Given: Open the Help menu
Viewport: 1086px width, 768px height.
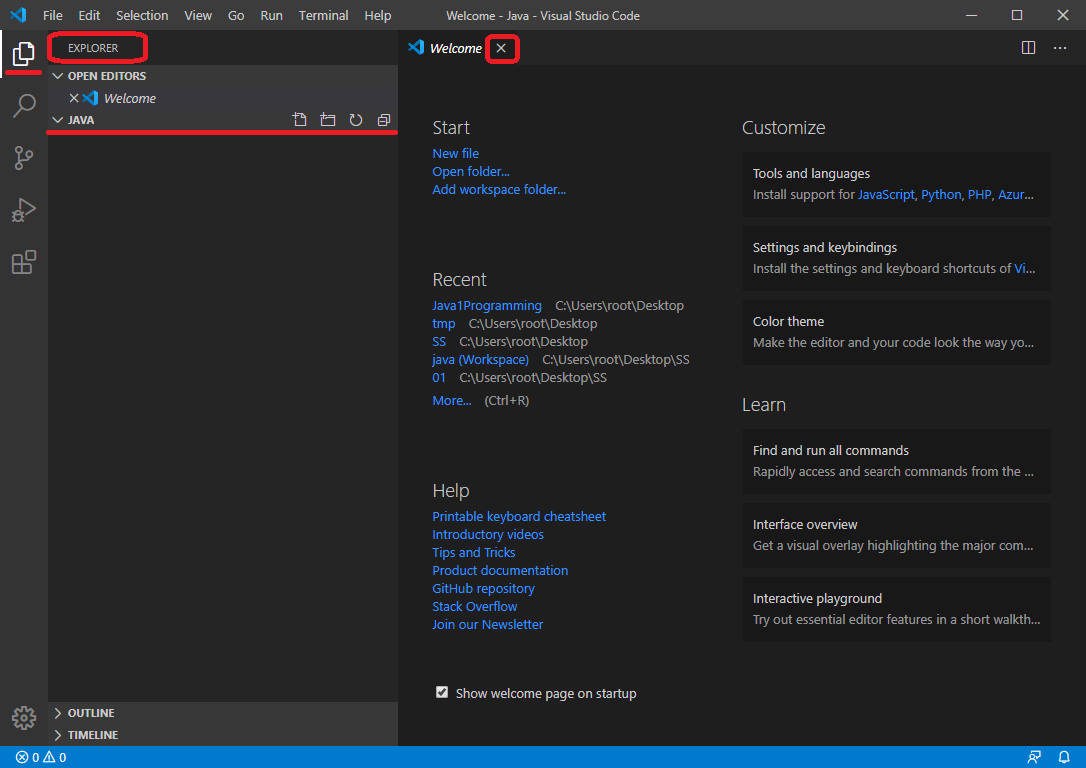Looking at the screenshot, I should pyautogui.click(x=378, y=15).
